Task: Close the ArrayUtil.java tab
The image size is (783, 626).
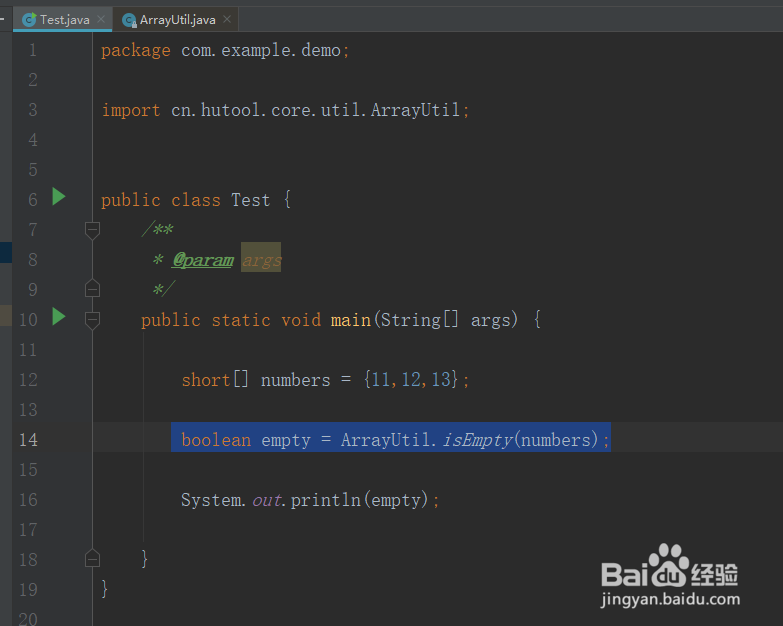Action: coord(227,19)
